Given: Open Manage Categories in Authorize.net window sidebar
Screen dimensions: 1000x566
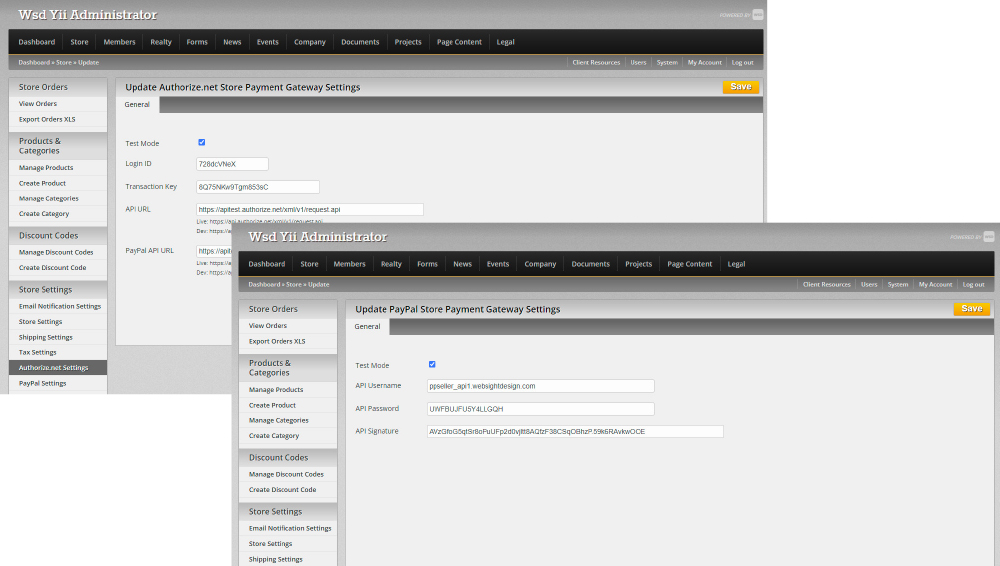Looking at the screenshot, I should click(48, 198).
